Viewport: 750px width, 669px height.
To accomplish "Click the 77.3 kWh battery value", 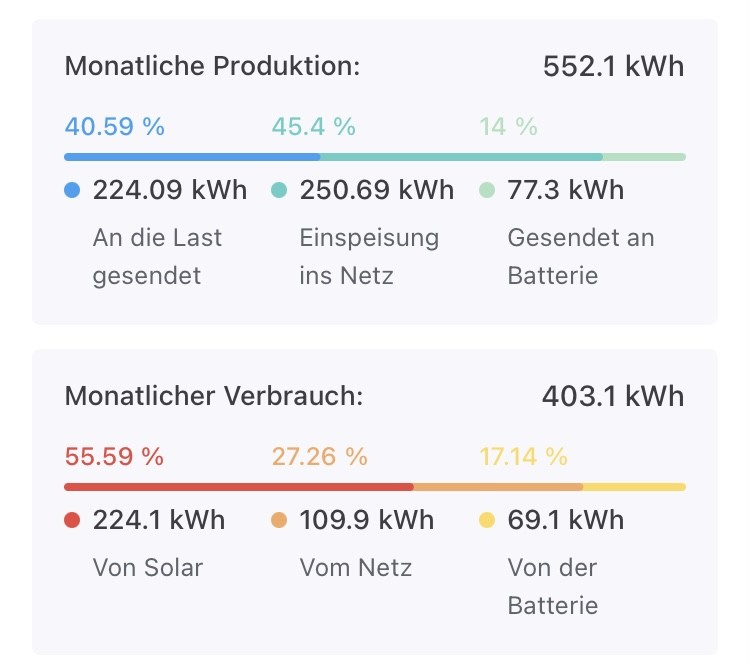I will [x=566, y=190].
